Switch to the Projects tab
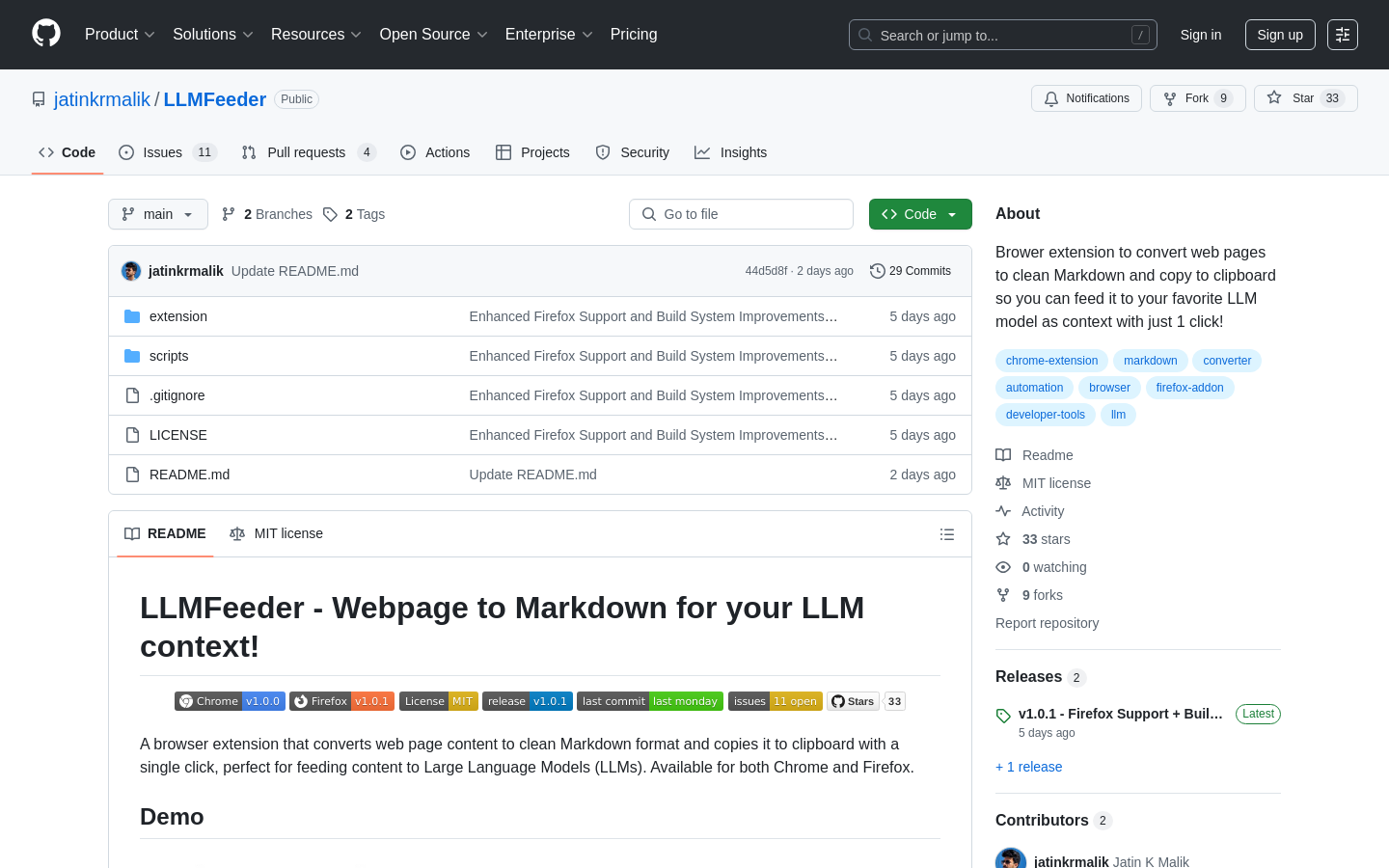Image resolution: width=1389 pixels, height=868 pixels. coord(532,152)
